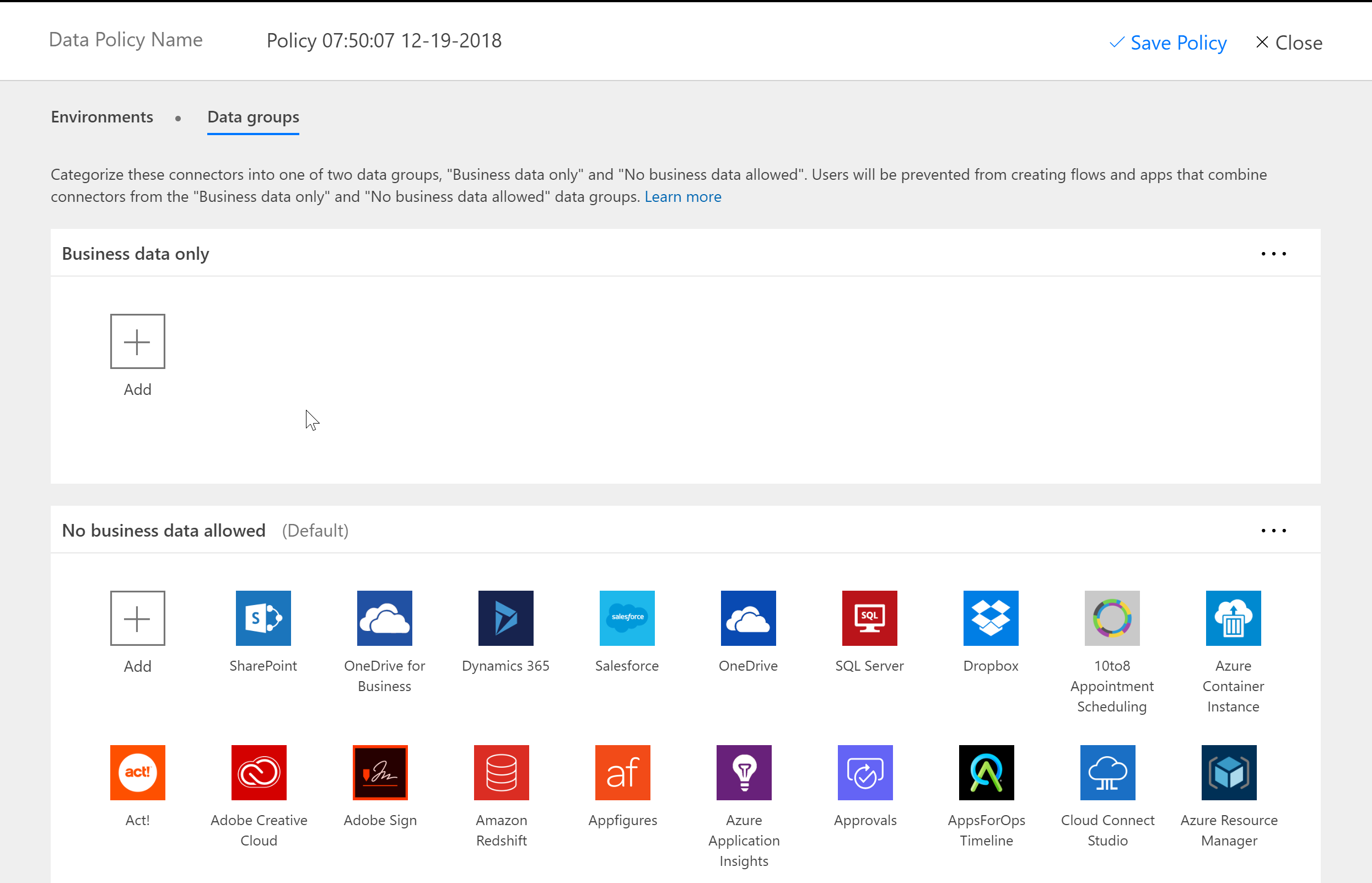Add connector to Business data only group
The width and height of the screenshot is (1372, 883).
point(138,341)
